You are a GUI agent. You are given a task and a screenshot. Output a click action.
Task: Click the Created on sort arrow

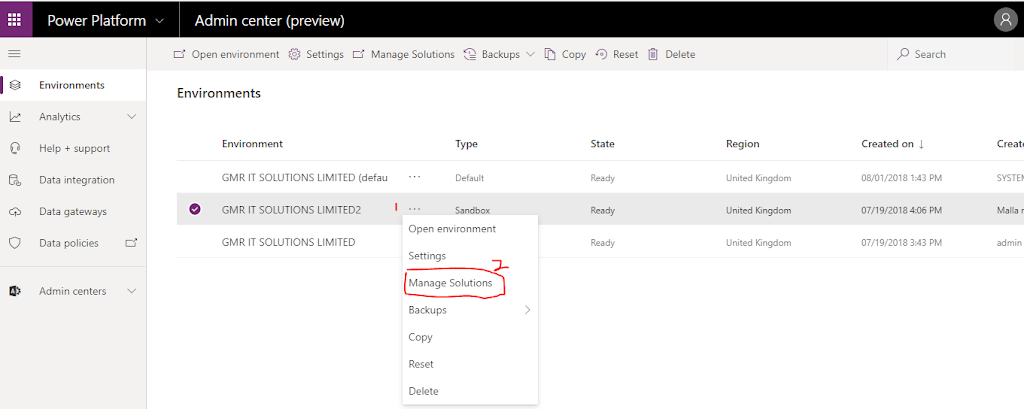(x=921, y=144)
